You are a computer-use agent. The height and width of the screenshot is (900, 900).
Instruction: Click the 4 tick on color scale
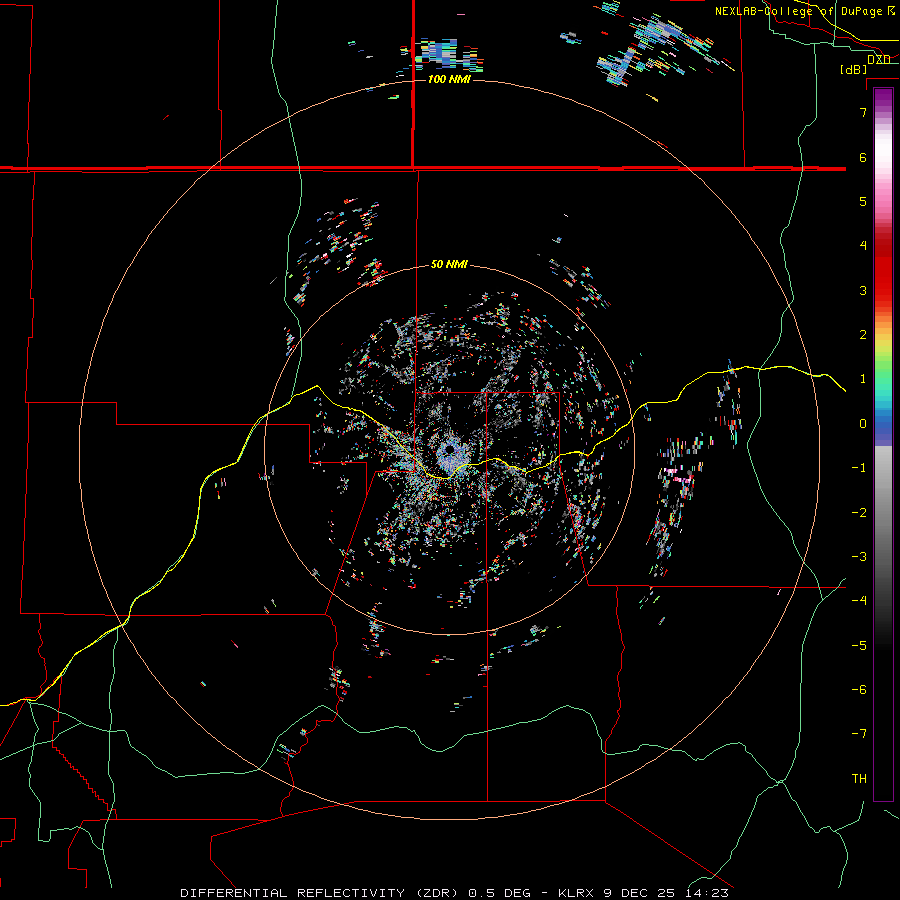pyautogui.click(x=863, y=246)
